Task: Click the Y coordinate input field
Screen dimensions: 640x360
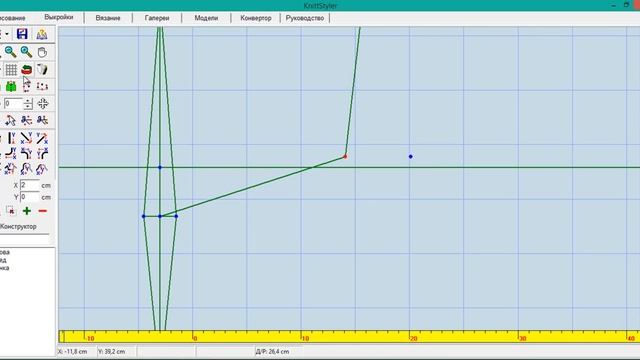Action: pos(30,197)
